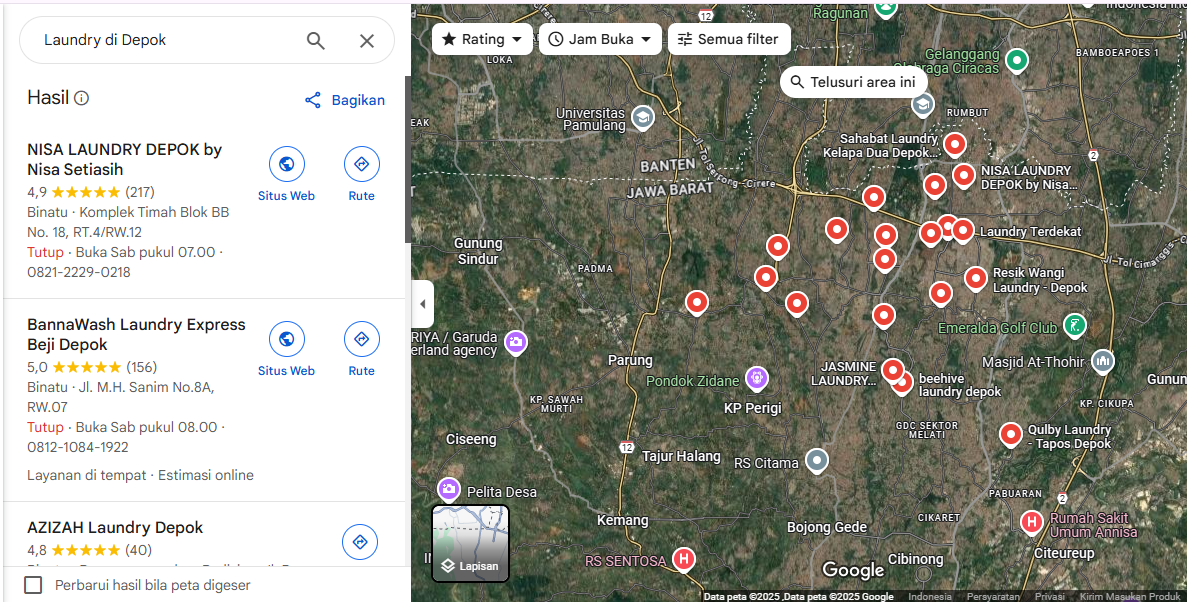Click the RS Citama marker icon

pyautogui.click(x=816, y=460)
